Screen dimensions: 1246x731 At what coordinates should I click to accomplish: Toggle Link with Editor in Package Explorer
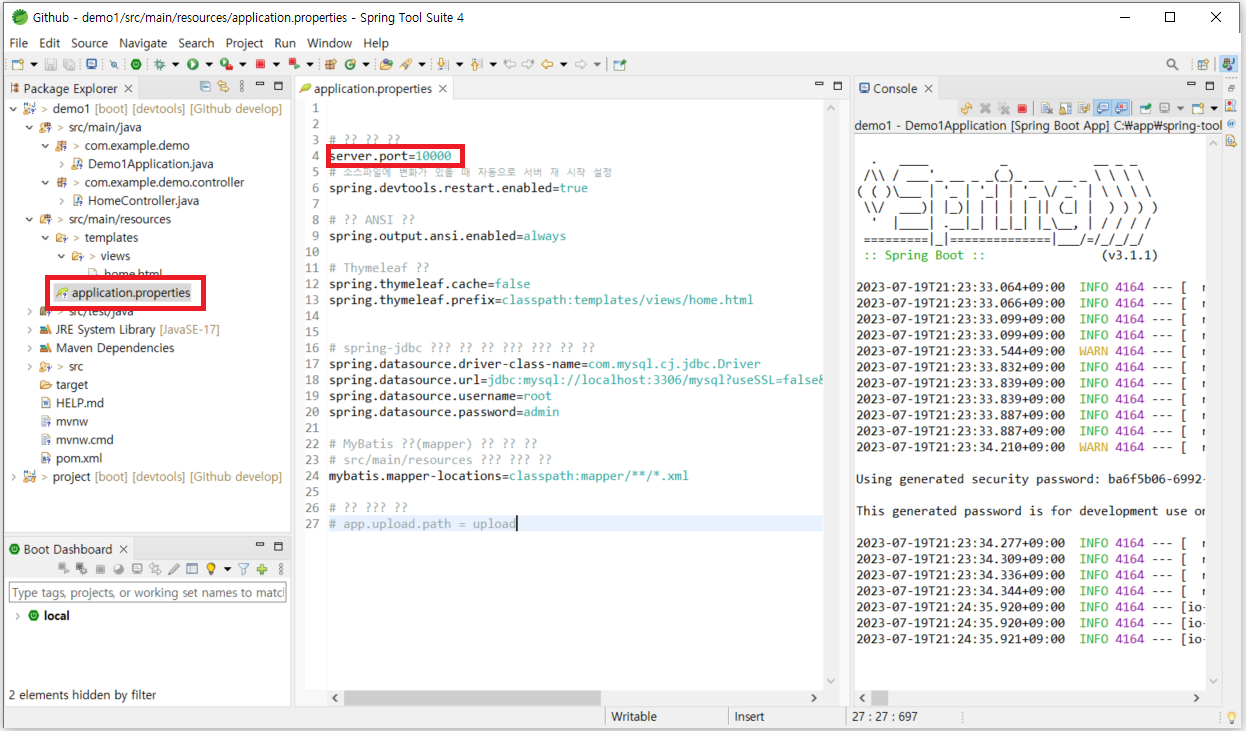click(223, 88)
